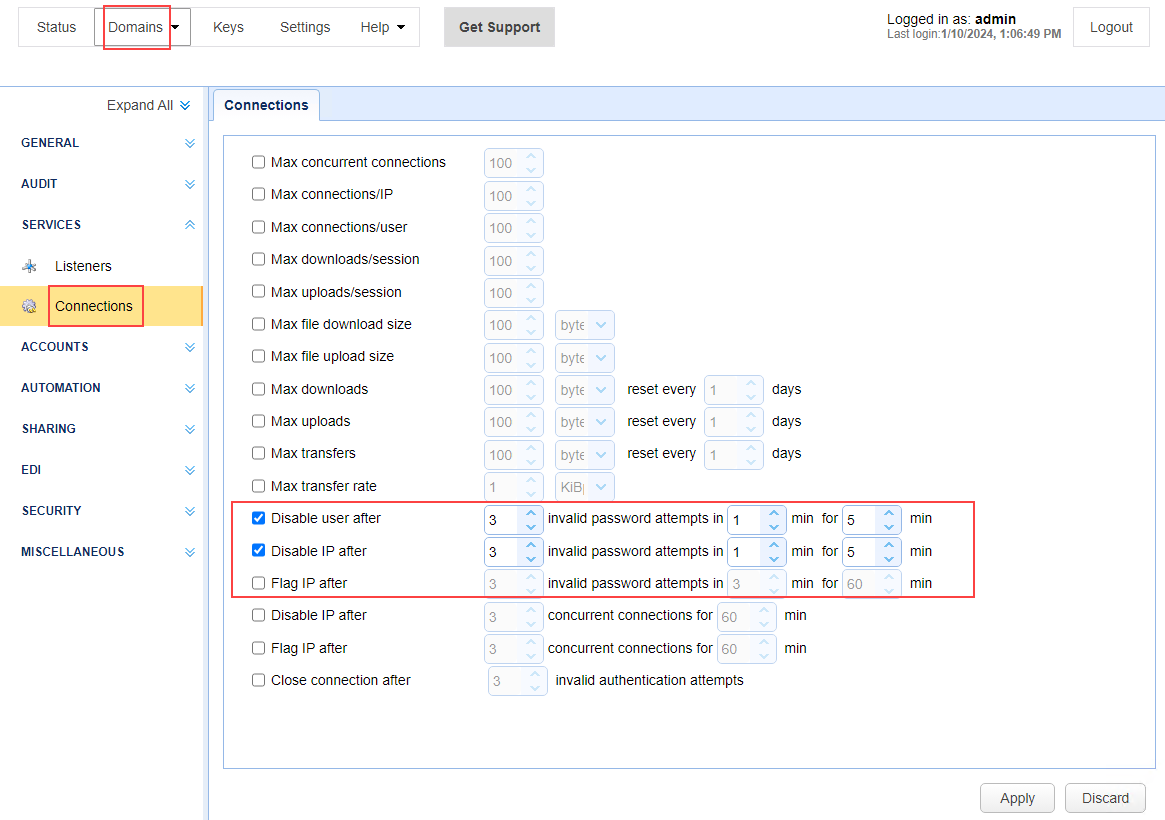Screen dimensions: 1165x820
Task: Uncheck Disable user after checkbox
Action: point(258,518)
